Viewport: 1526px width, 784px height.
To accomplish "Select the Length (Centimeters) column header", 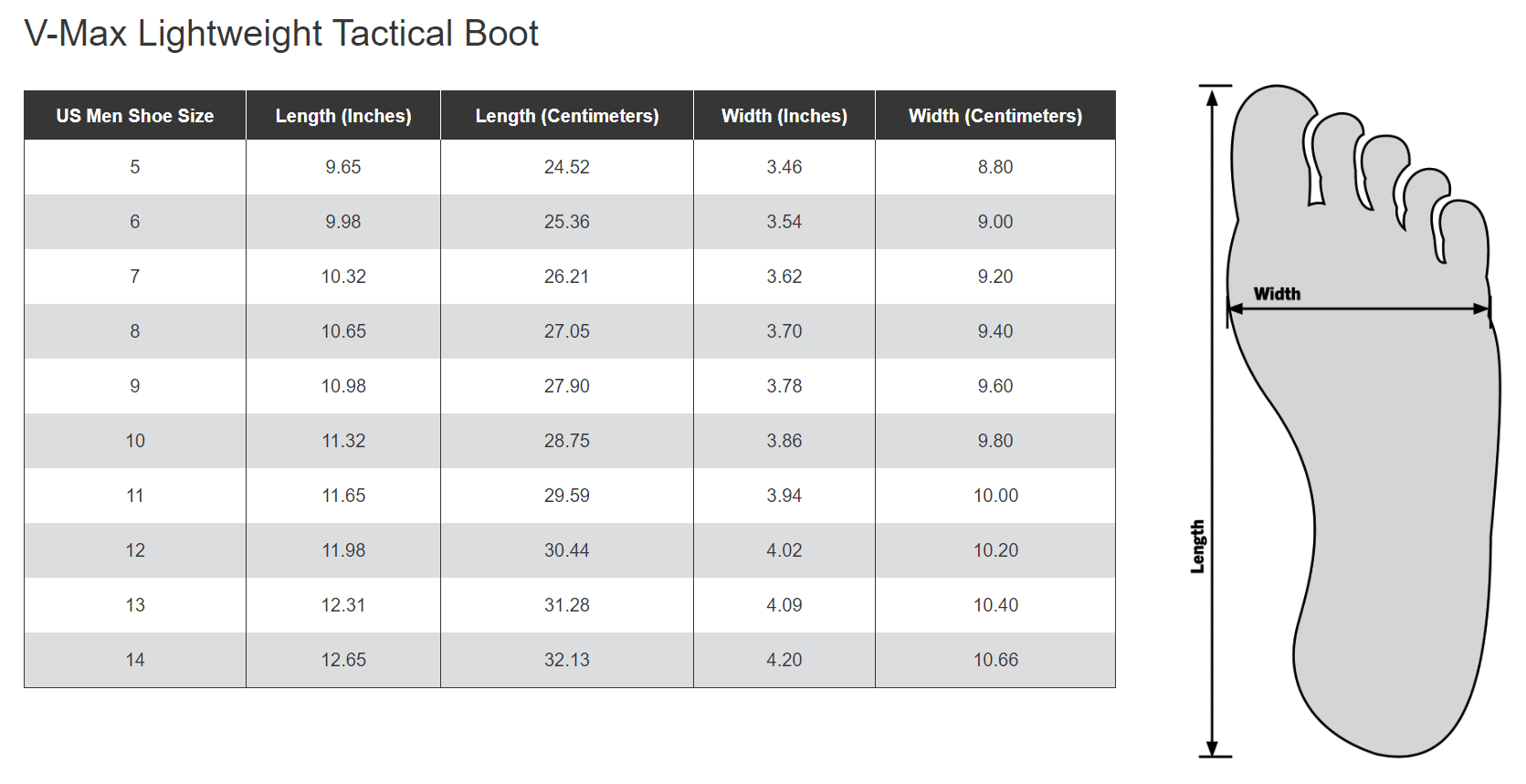I will (x=567, y=116).
